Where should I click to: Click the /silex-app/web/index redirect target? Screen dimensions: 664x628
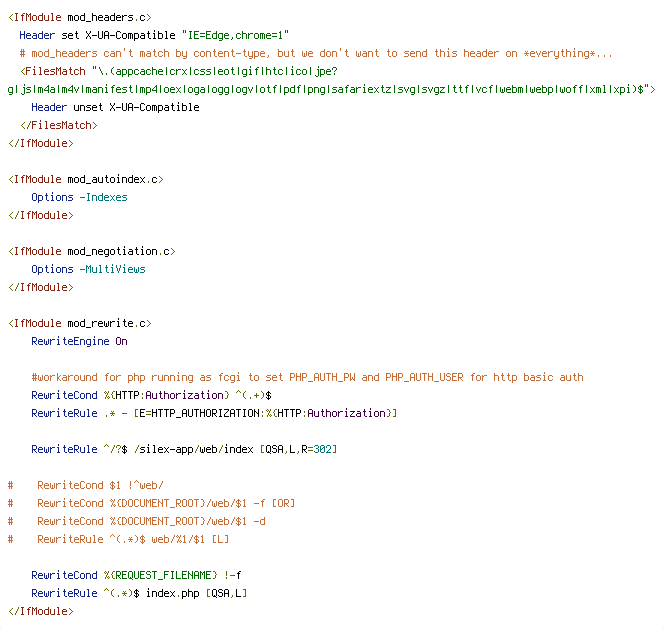click(x=194, y=449)
